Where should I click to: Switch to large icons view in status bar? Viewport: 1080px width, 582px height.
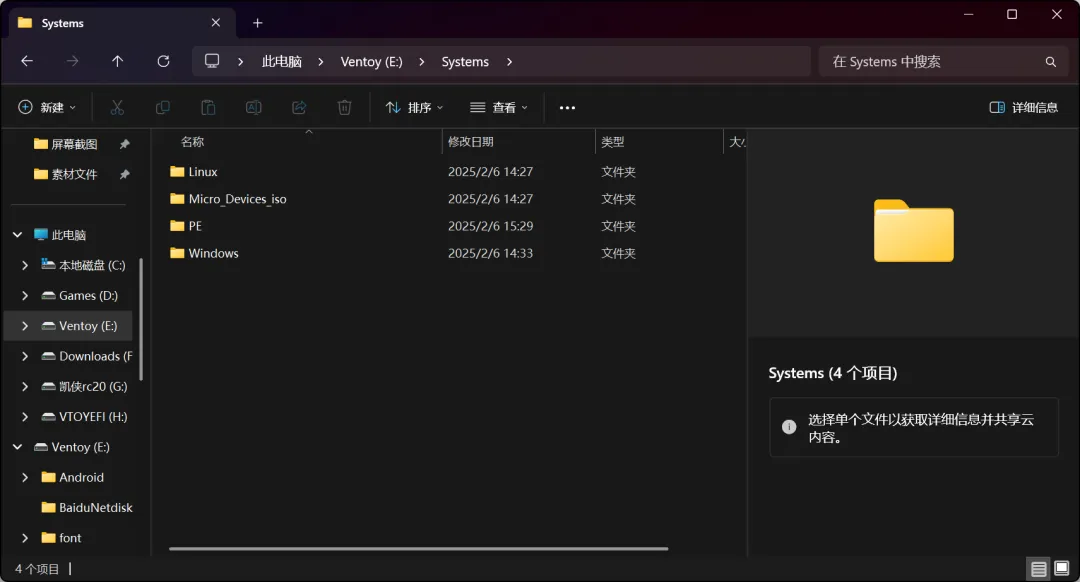(1063, 568)
